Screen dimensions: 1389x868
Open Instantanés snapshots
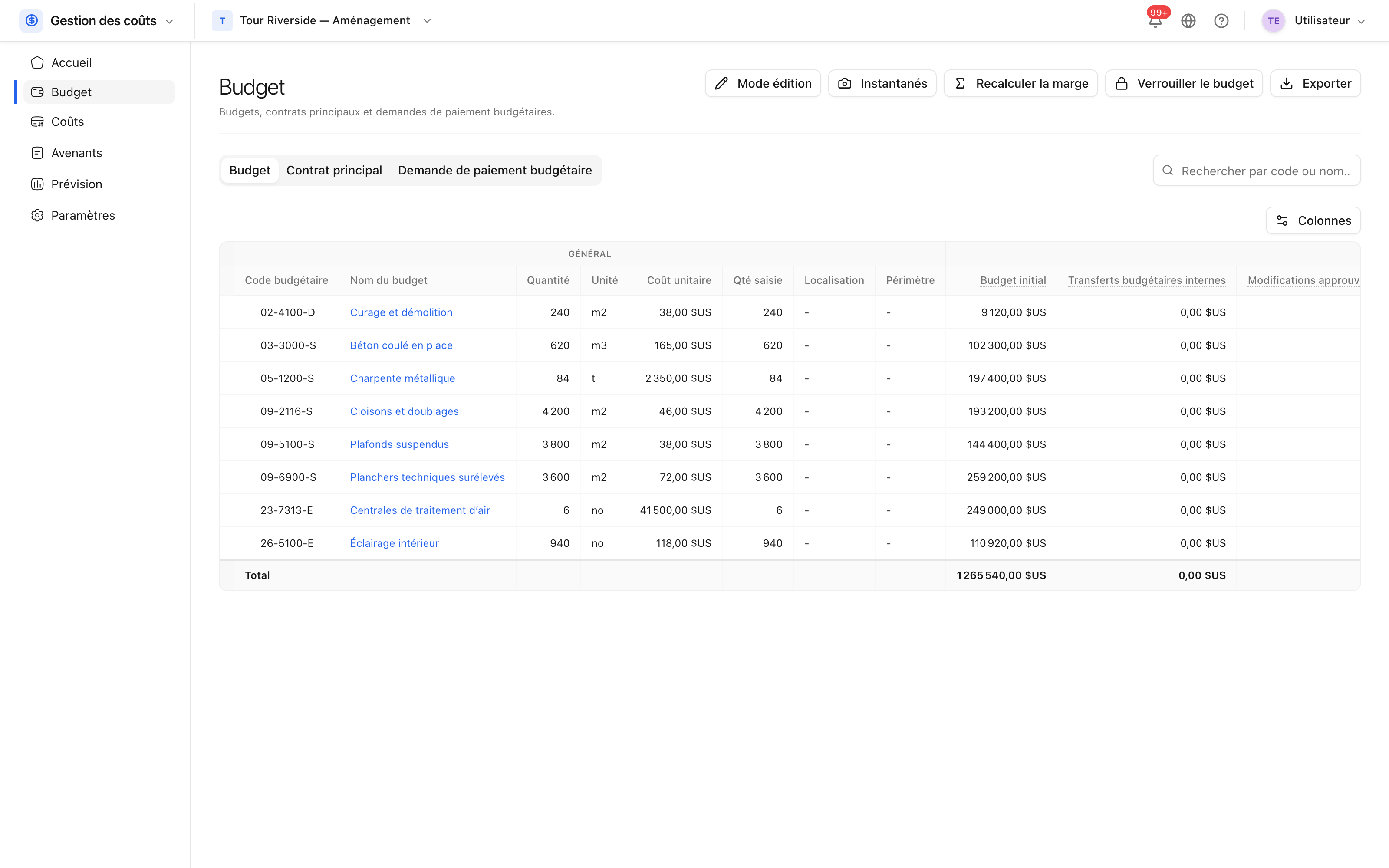pos(882,84)
